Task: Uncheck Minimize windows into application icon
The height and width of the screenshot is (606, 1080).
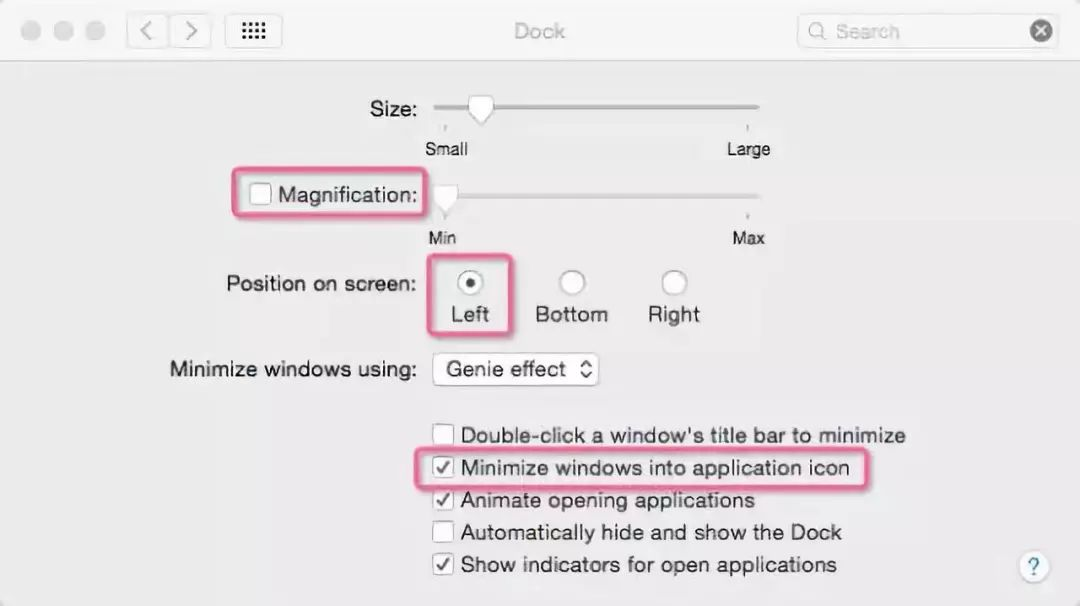Action: (x=443, y=467)
